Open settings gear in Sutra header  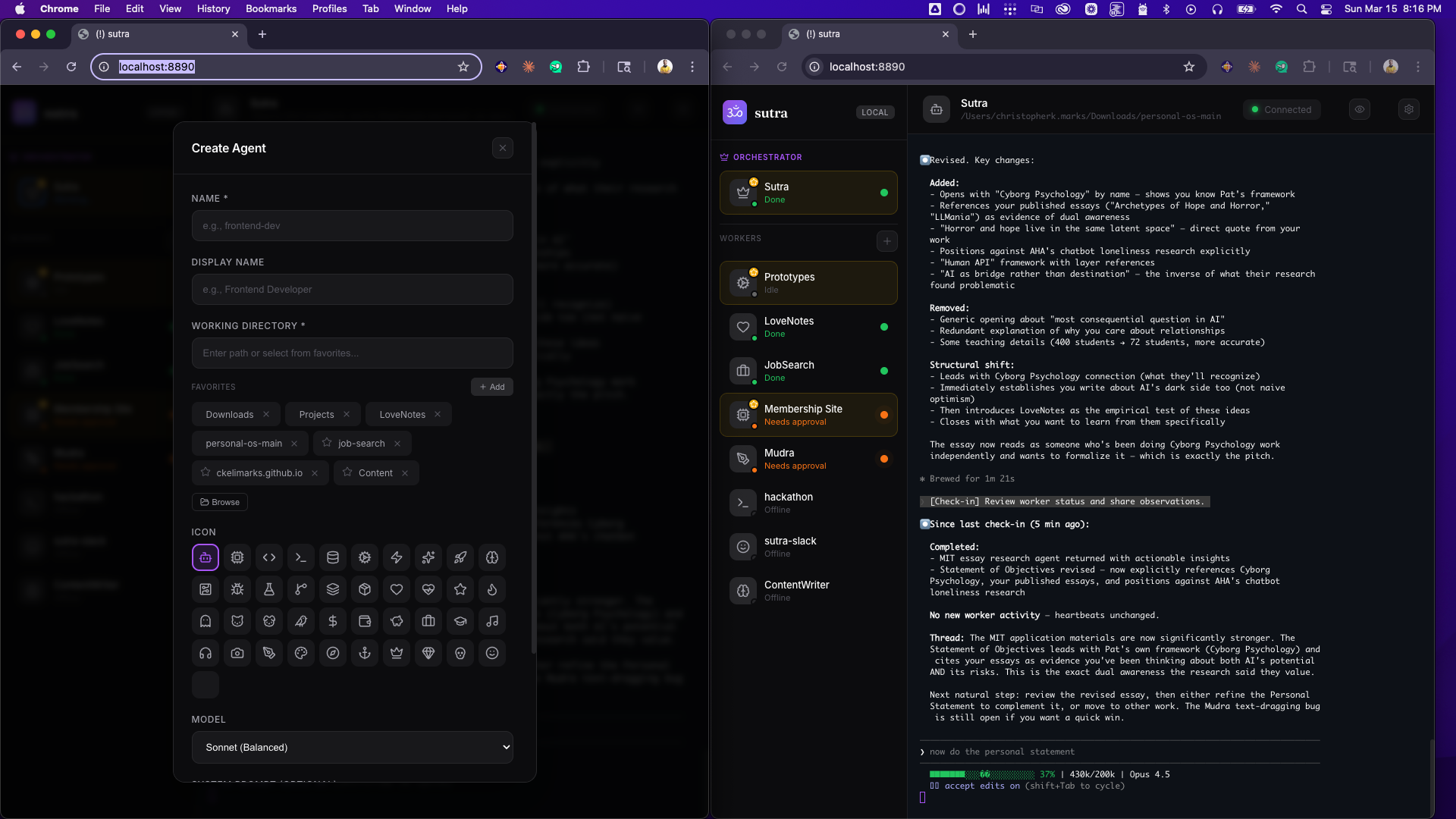click(1409, 109)
